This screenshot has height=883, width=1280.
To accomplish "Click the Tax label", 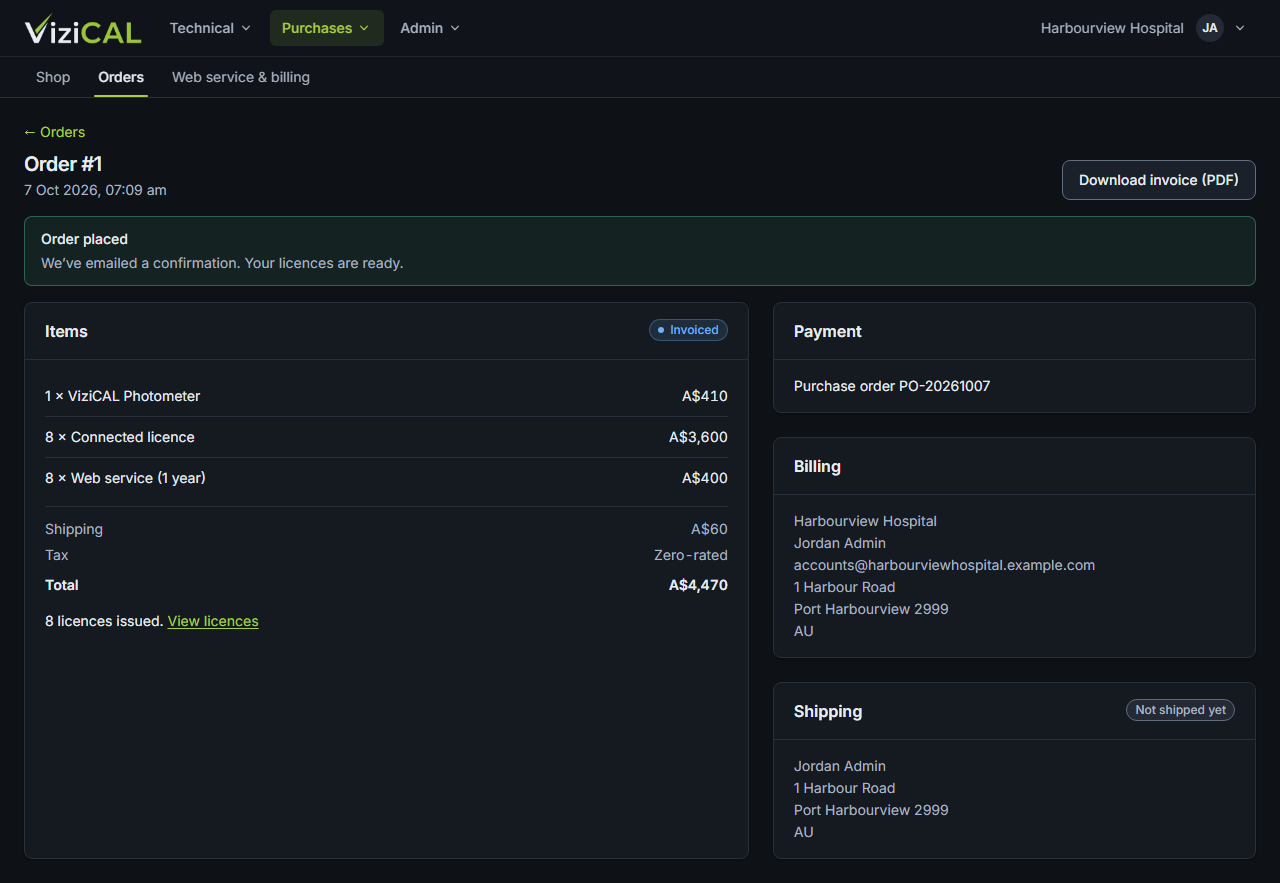I will (57, 555).
